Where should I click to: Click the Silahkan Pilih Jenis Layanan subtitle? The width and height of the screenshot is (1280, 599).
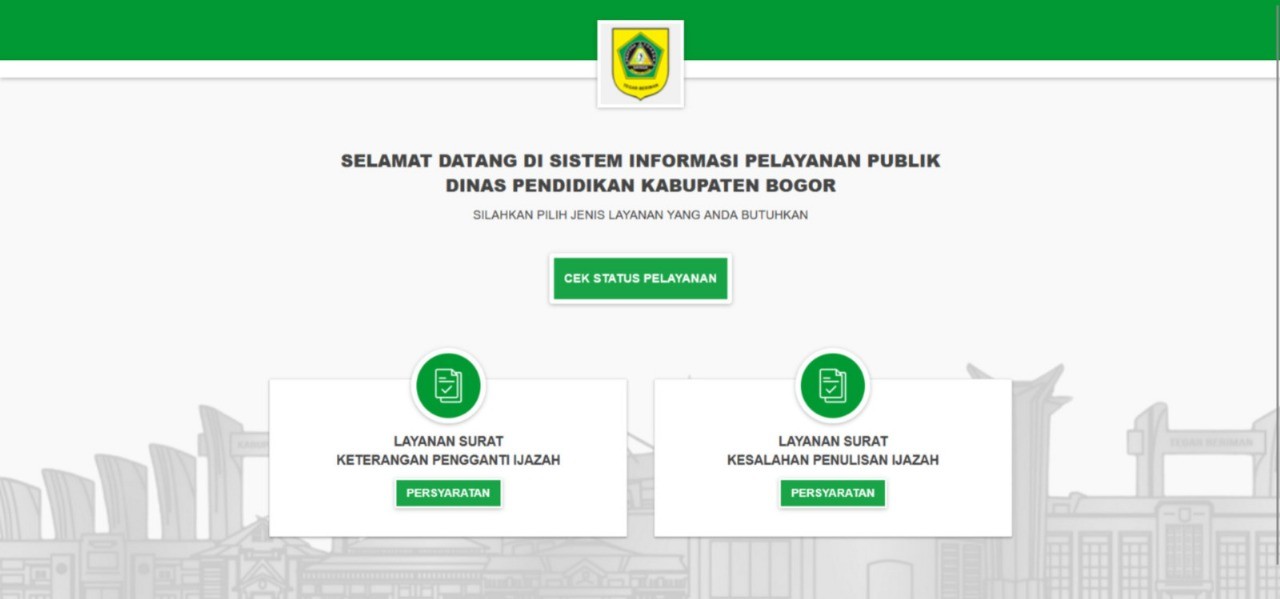pyautogui.click(x=640, y=214)
